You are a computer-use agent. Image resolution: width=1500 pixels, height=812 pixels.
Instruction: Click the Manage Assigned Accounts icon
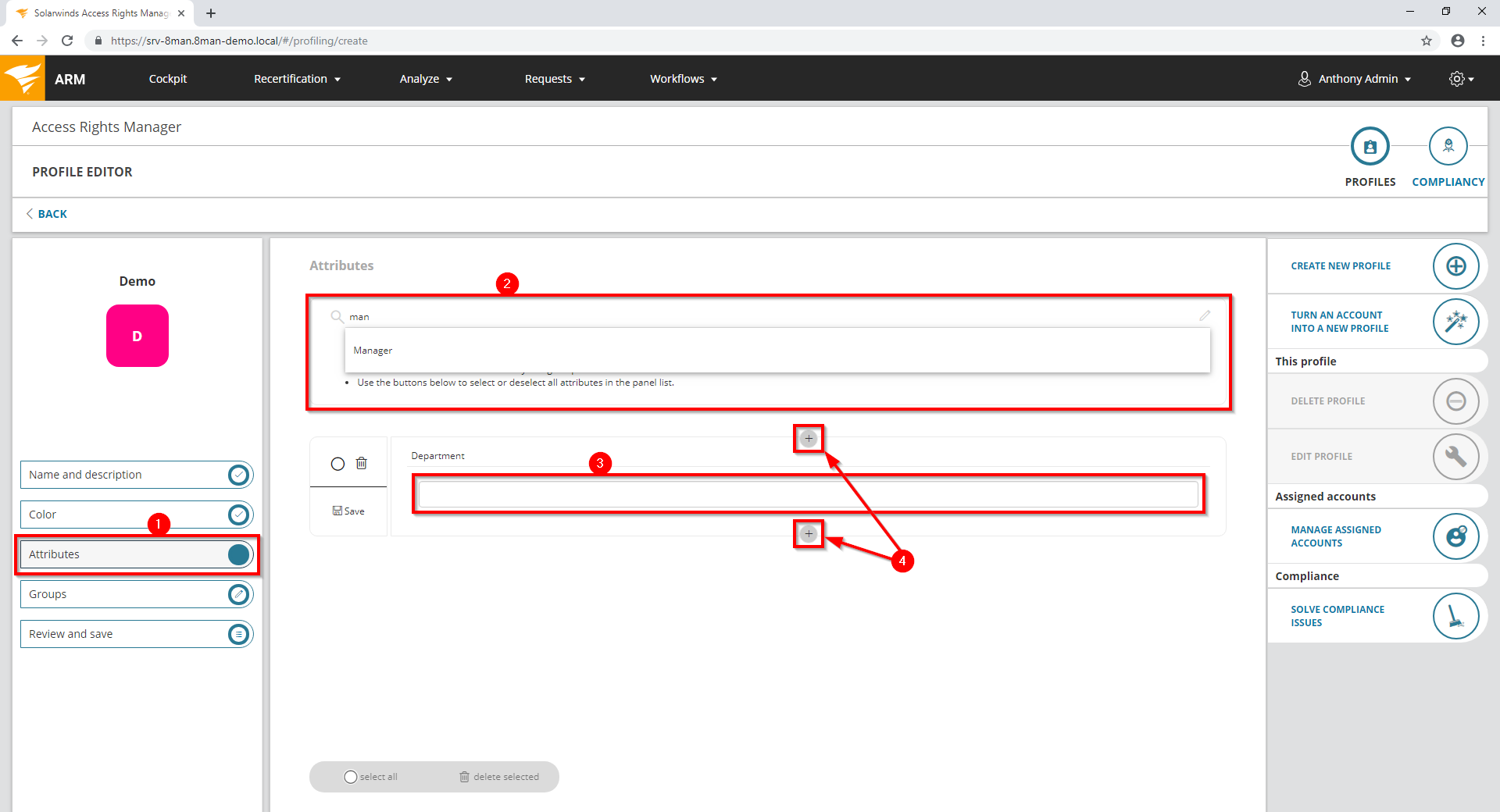(x=1455, y=536)
